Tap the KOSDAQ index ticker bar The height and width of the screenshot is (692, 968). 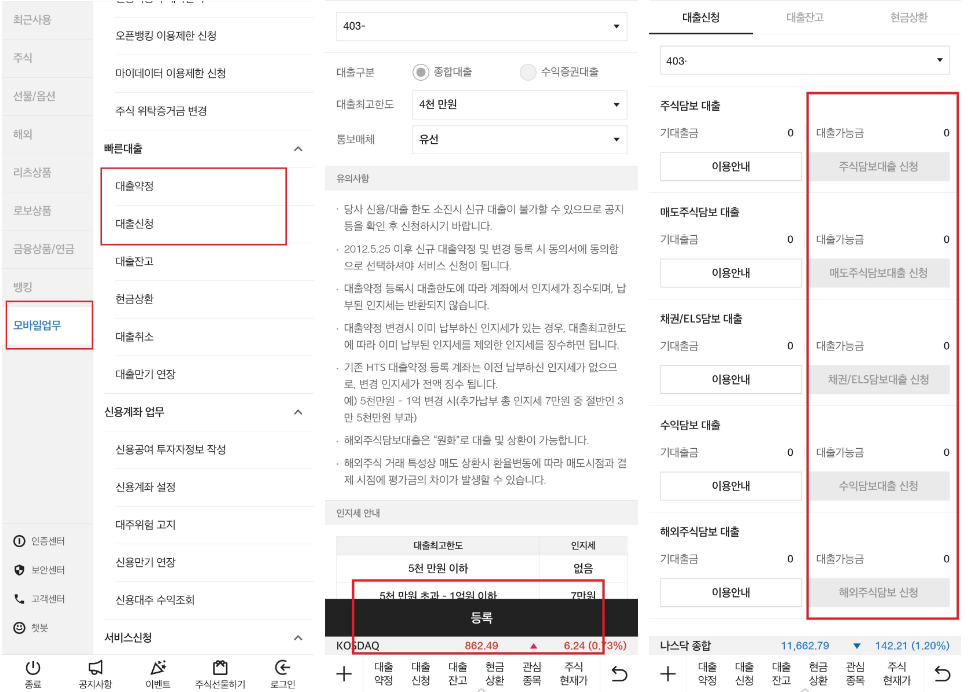482,646
